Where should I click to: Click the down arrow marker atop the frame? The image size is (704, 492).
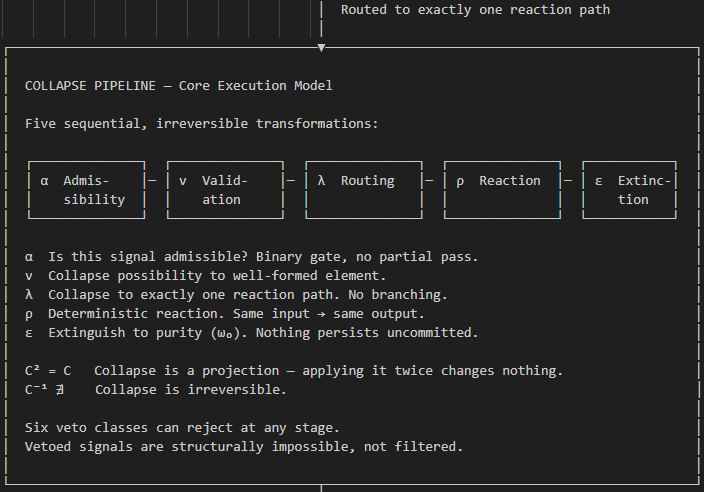pos(321,47)
